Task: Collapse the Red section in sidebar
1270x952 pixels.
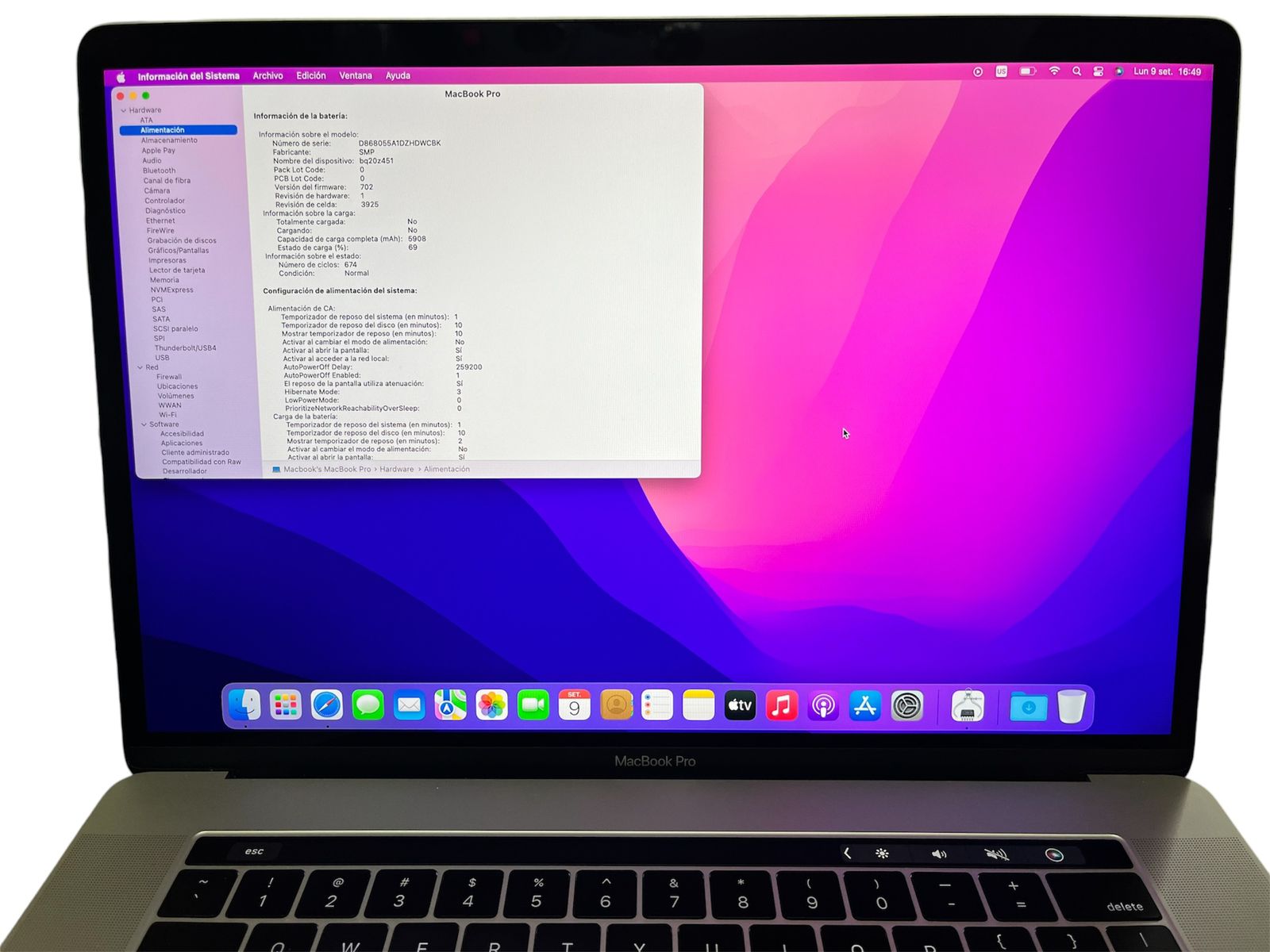Action: coord(140,367)
